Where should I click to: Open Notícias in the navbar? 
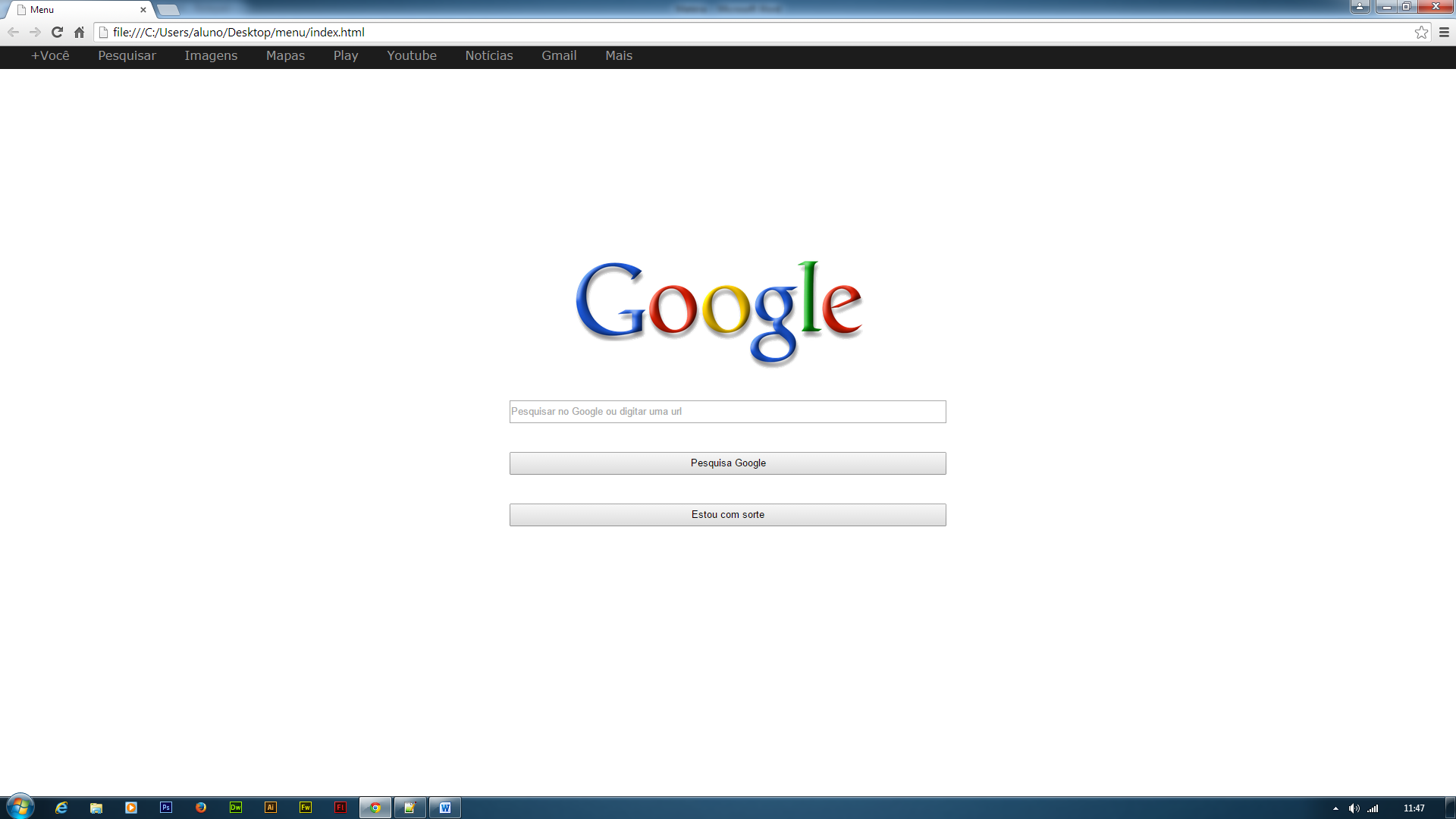pyautogui.click(x=489, y=55)
